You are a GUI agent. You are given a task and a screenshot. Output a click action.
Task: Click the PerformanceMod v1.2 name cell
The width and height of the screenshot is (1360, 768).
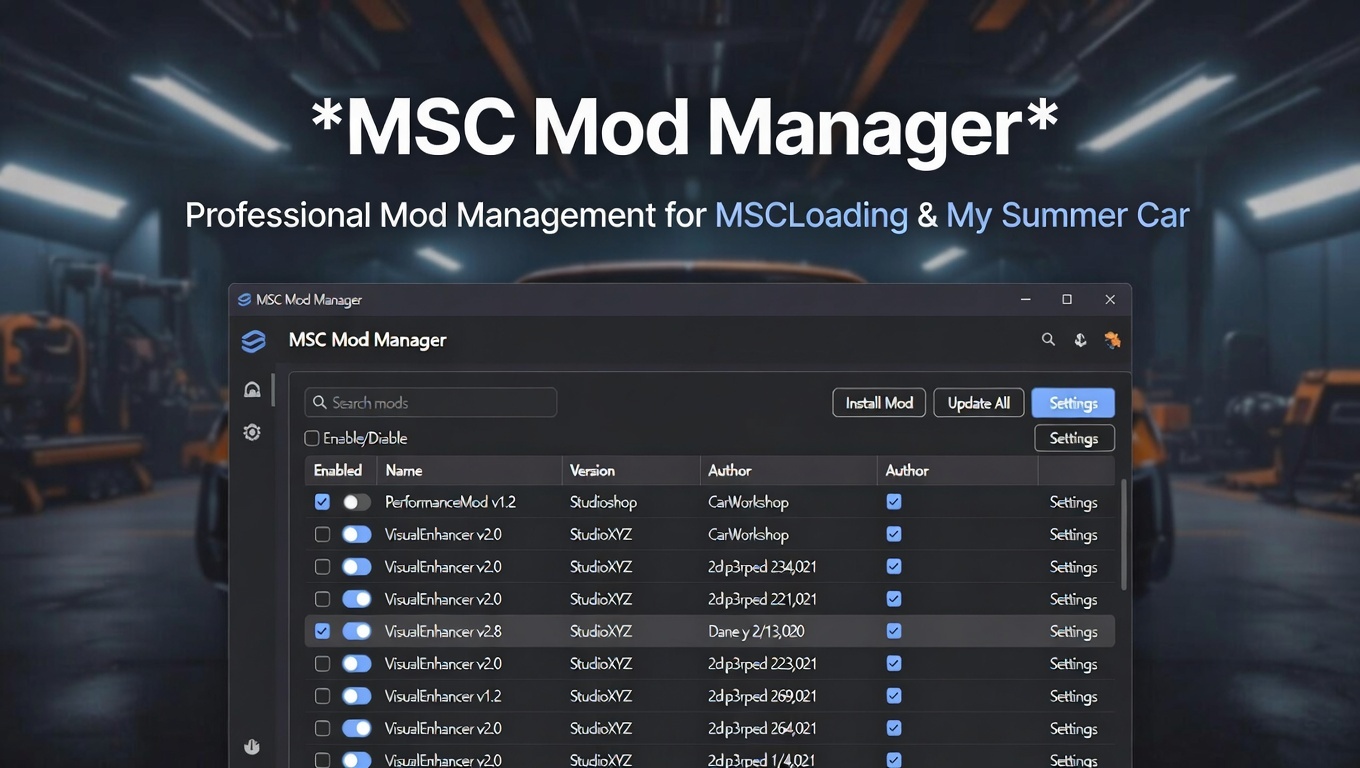tap(450, 502)
